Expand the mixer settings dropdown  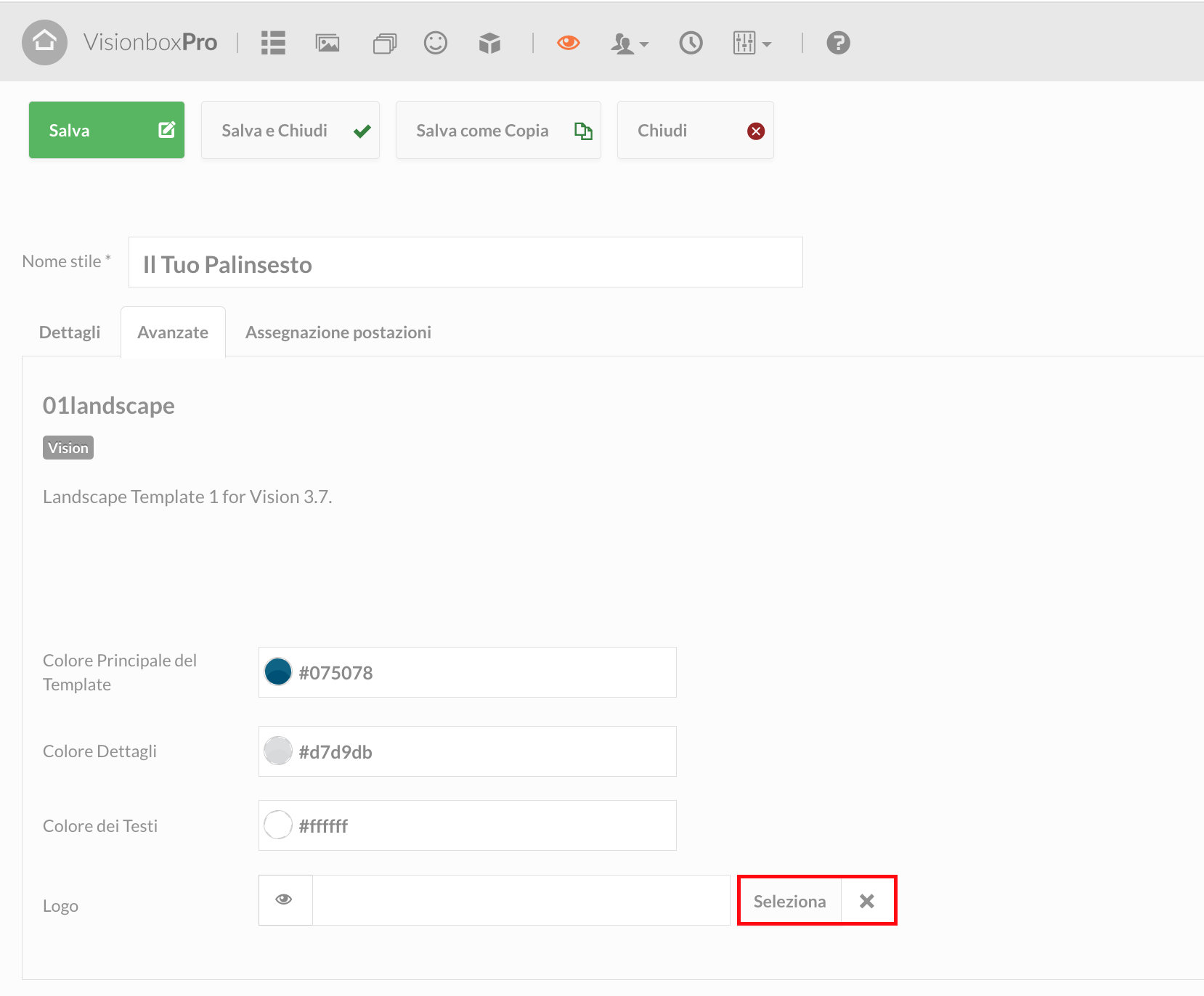(752, 43)
